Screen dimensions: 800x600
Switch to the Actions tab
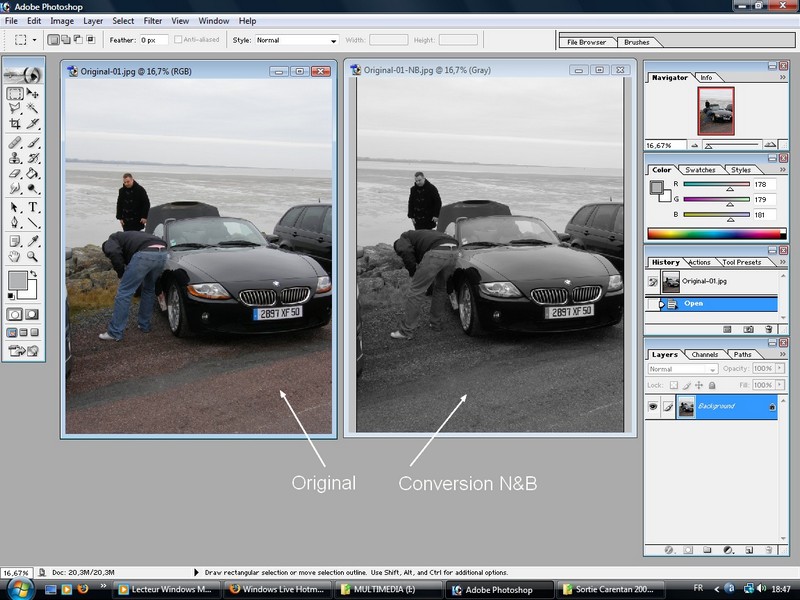699,262
